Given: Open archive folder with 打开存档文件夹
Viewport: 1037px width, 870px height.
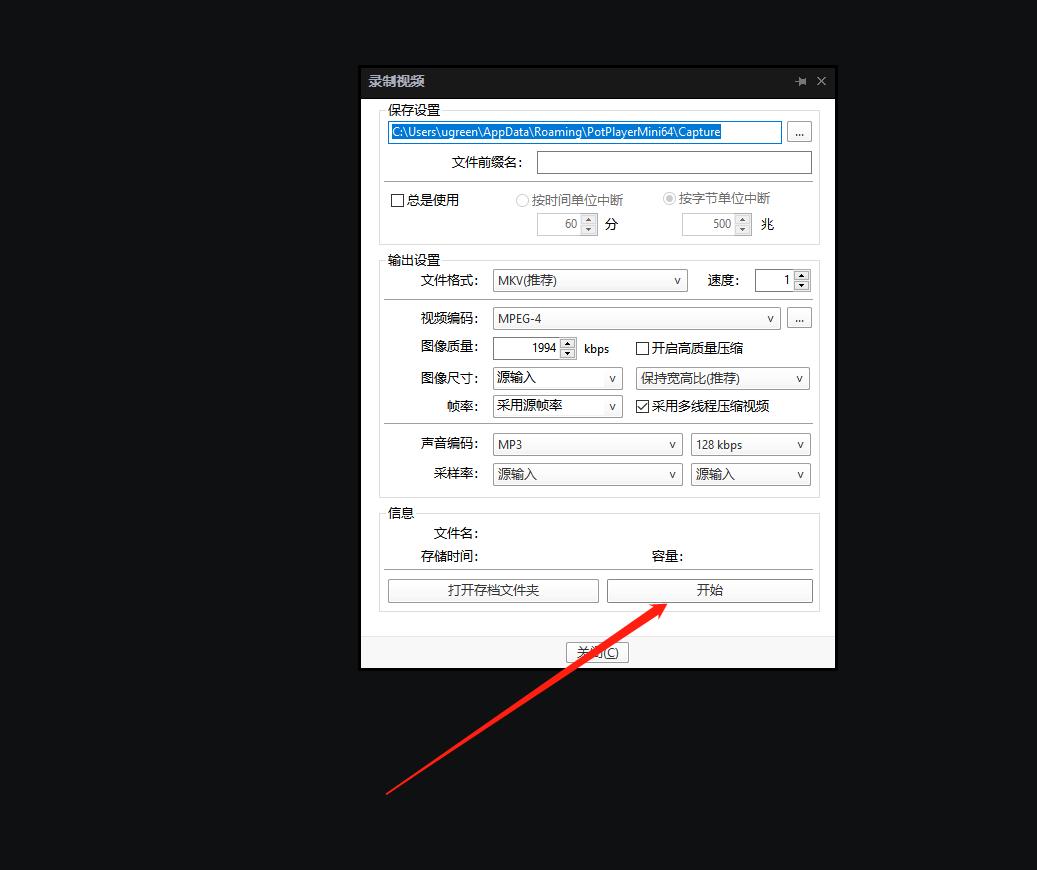Looking at the screenshot, I should tap(492, 590).
